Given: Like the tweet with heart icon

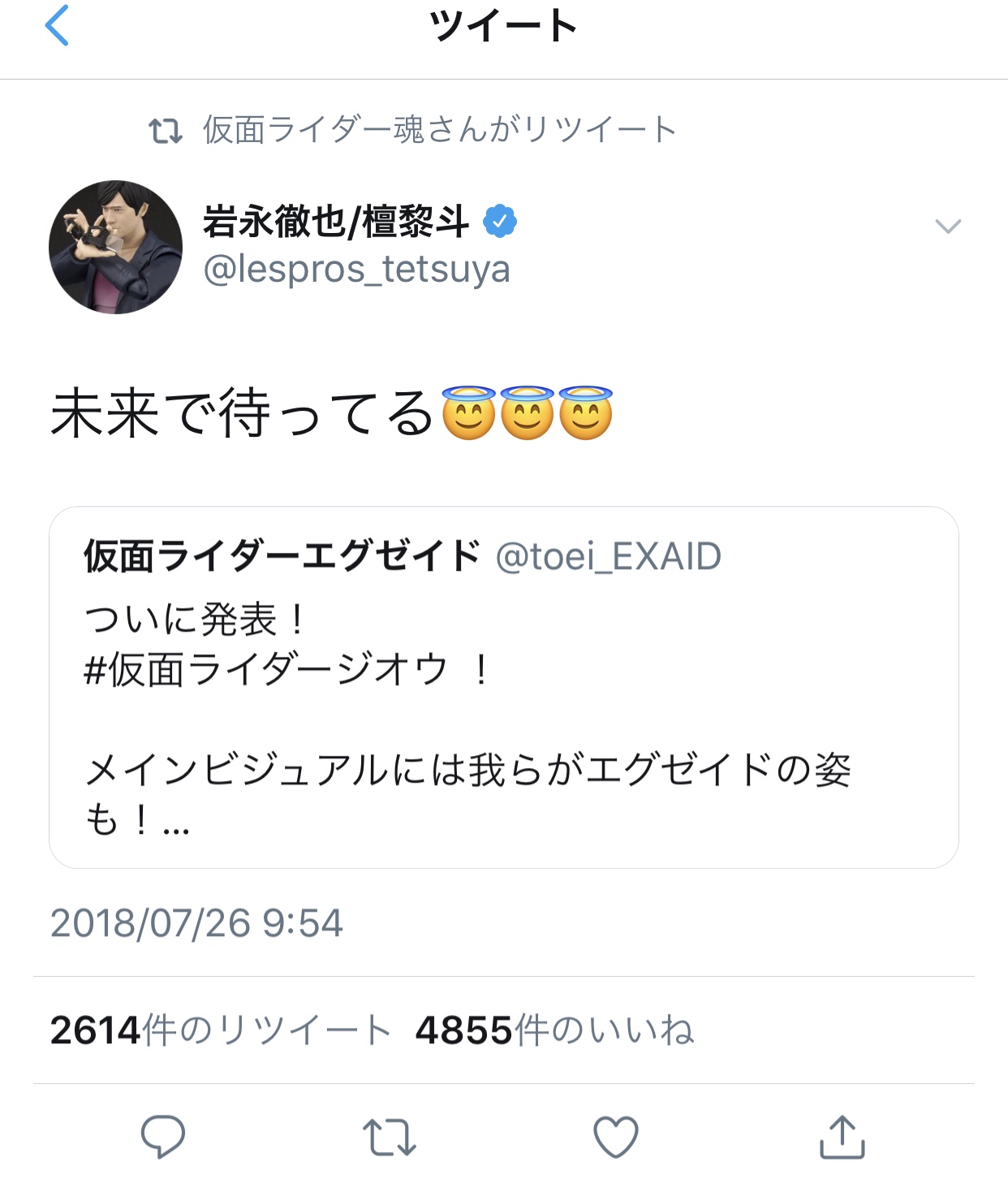Looking at the screenshot, I should click(616, 1137).
